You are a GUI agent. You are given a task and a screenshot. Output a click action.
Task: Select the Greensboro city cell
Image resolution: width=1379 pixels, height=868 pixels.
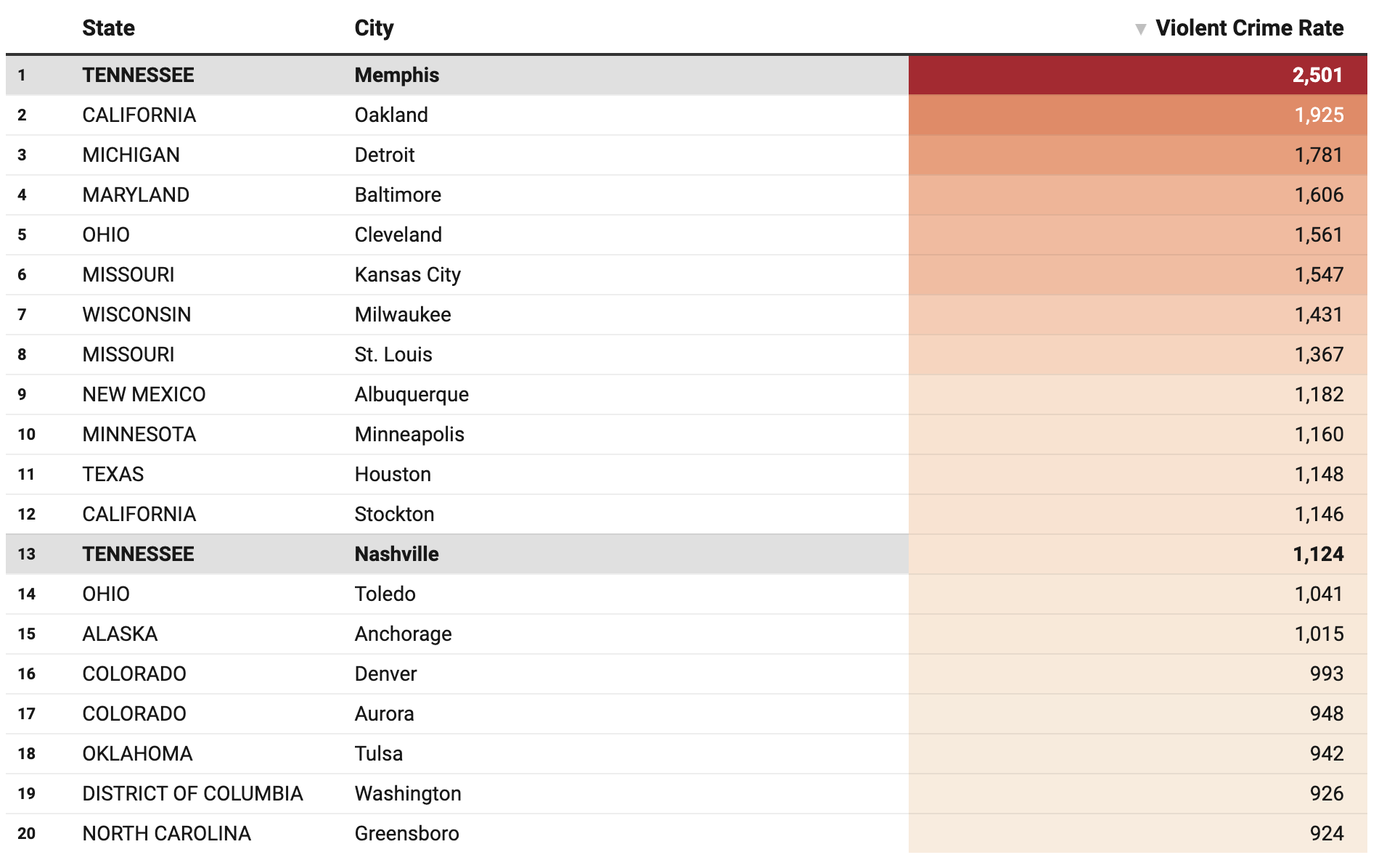[406, 834]
